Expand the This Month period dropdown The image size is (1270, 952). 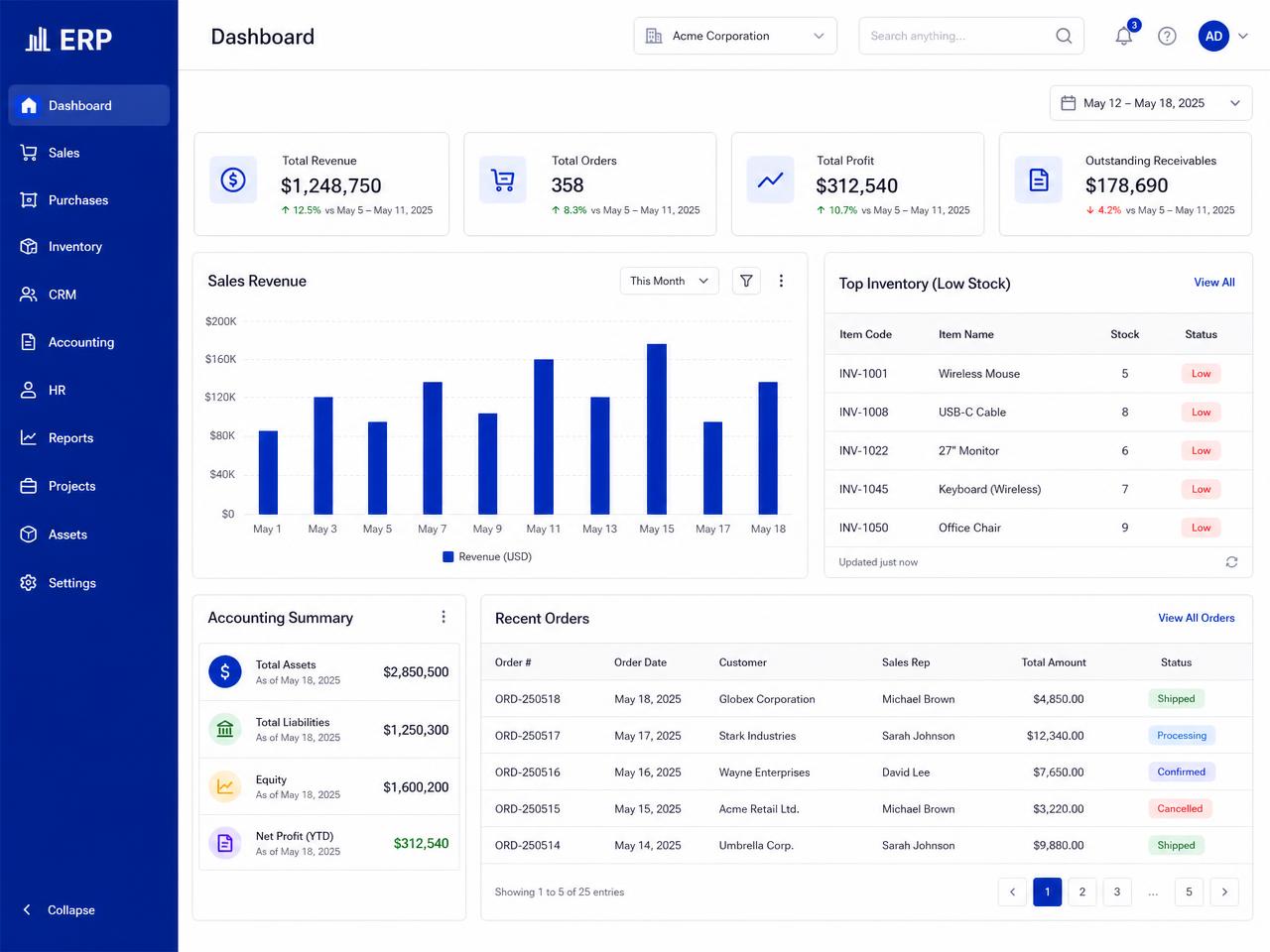click(x=670, y=281)
